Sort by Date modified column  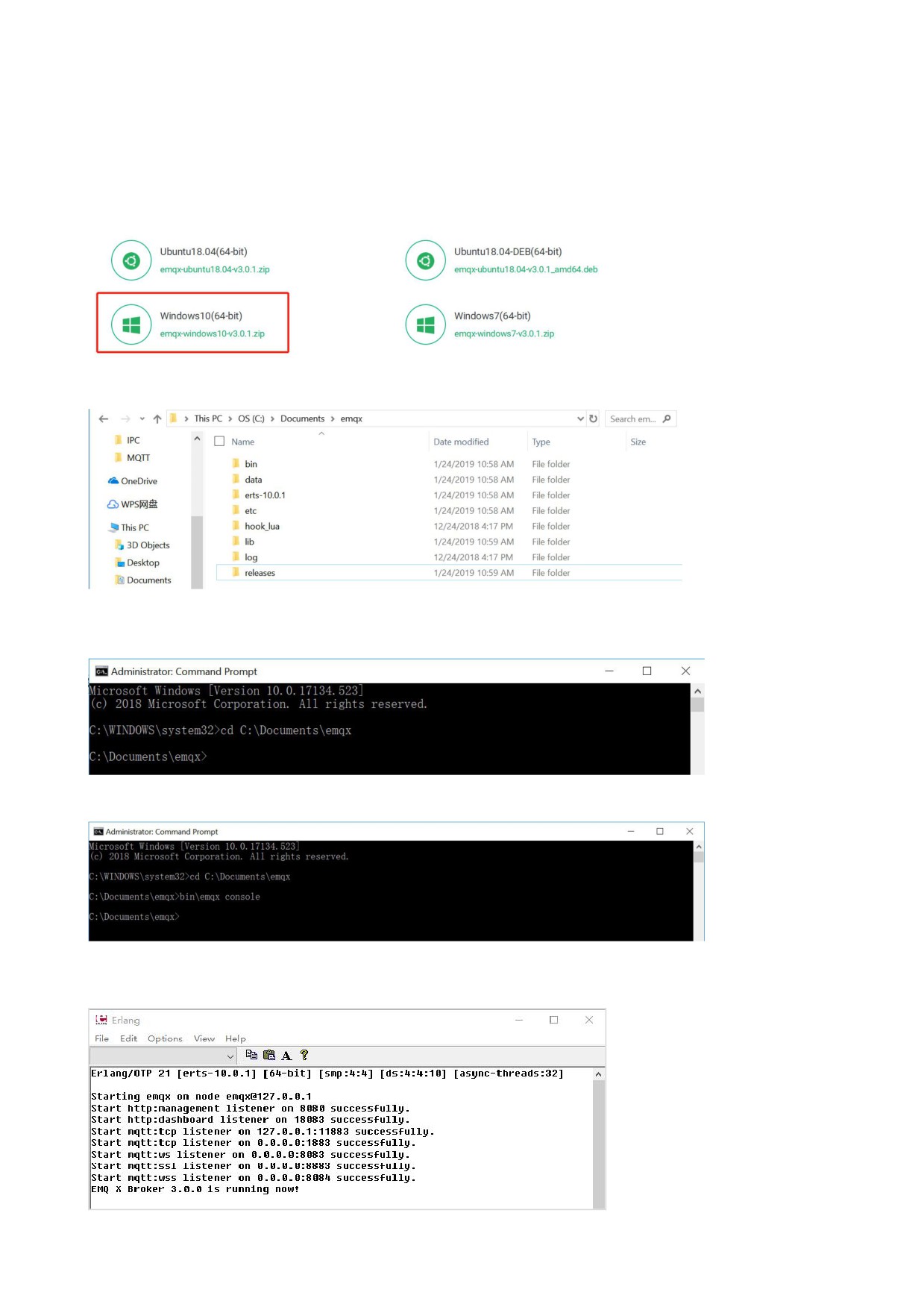(x=461, y=442)
